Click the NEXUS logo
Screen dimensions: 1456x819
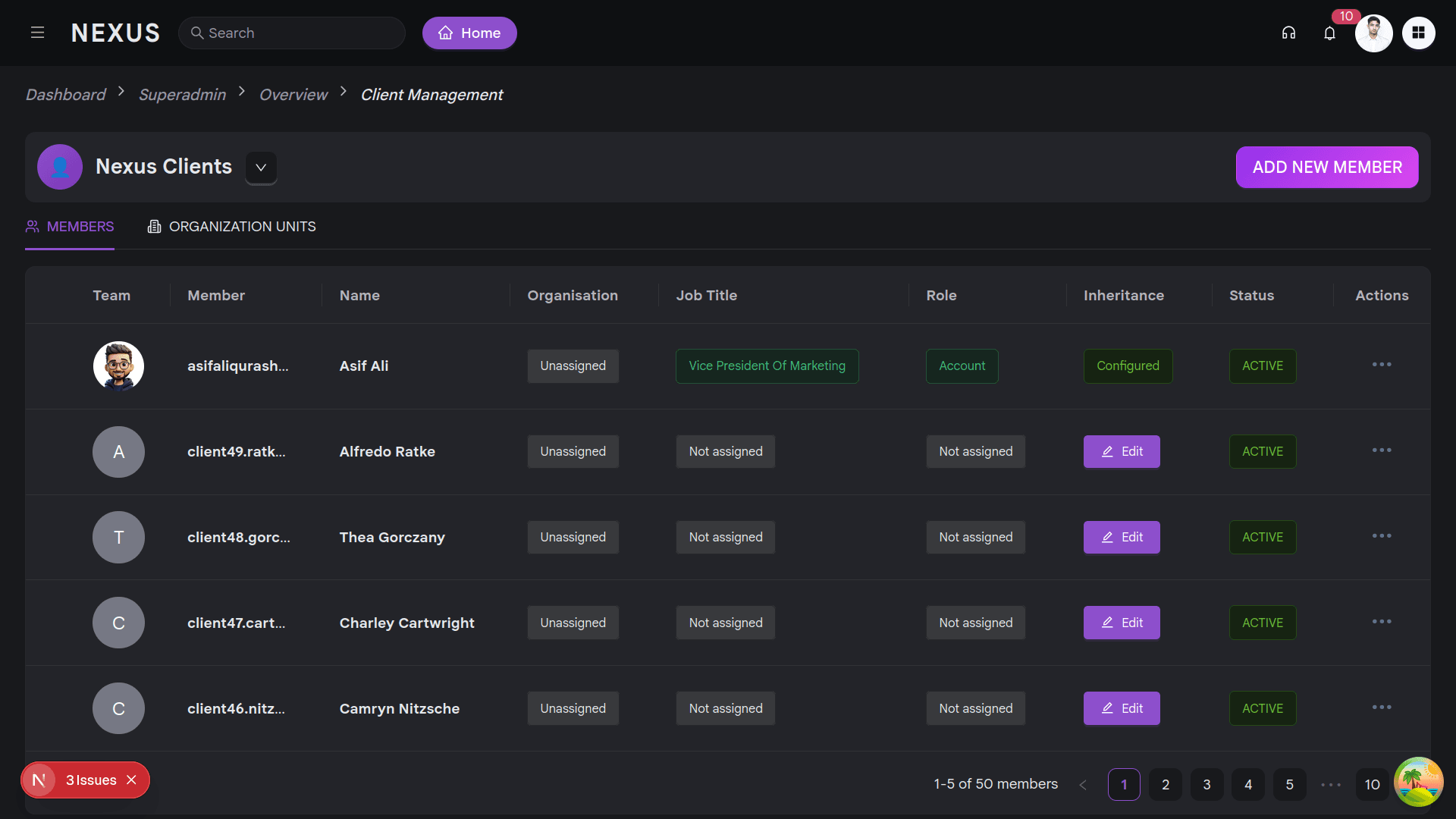click(x=115, y=33)
